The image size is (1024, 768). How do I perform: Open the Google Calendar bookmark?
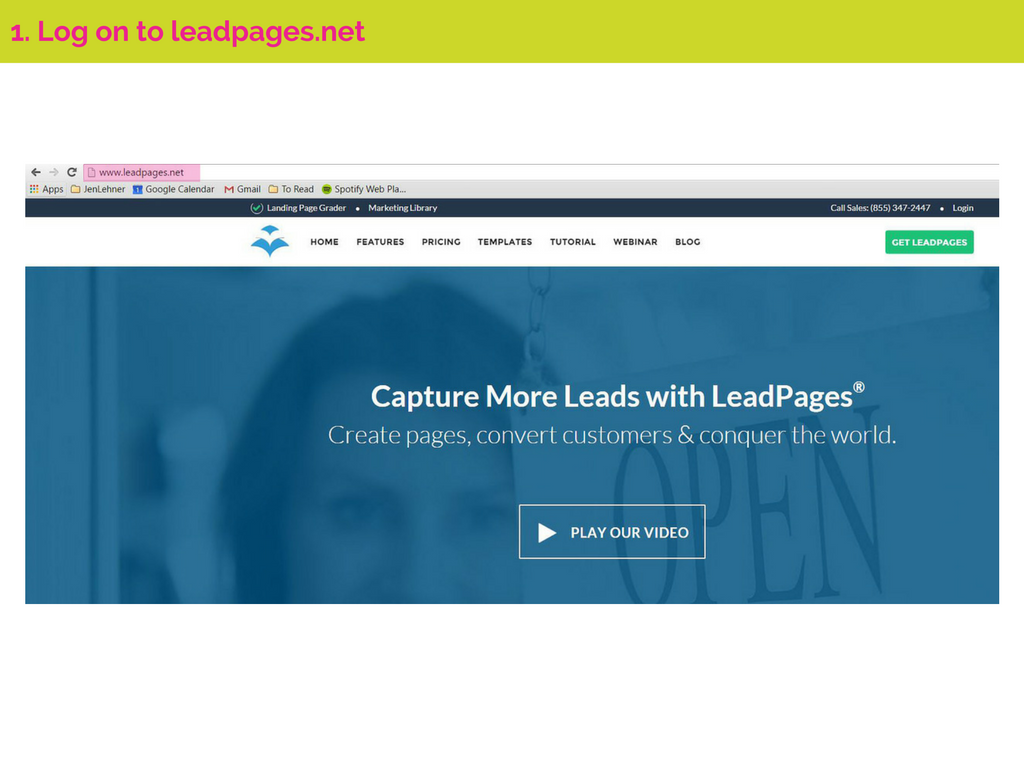point(173,189)
